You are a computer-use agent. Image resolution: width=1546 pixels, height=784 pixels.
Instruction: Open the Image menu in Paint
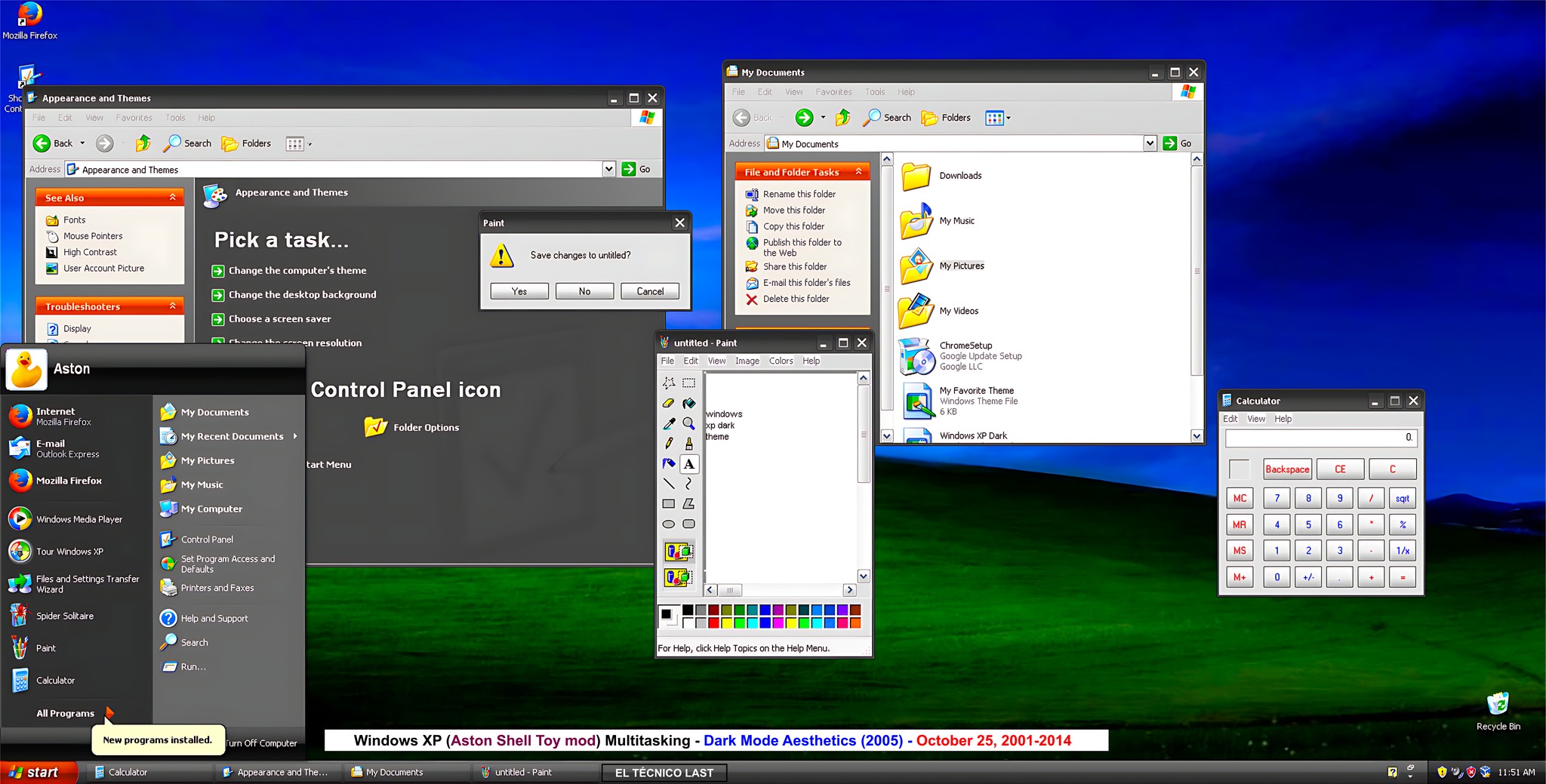pyautogui.click(x=747, y=361)
